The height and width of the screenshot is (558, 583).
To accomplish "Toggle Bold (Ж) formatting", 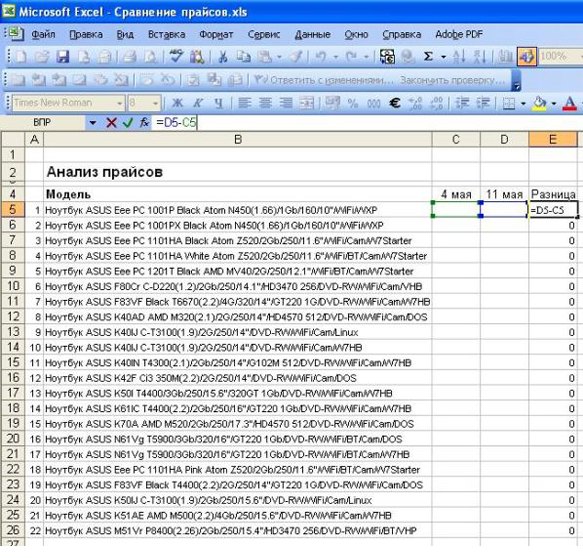I will pos(177,103).
